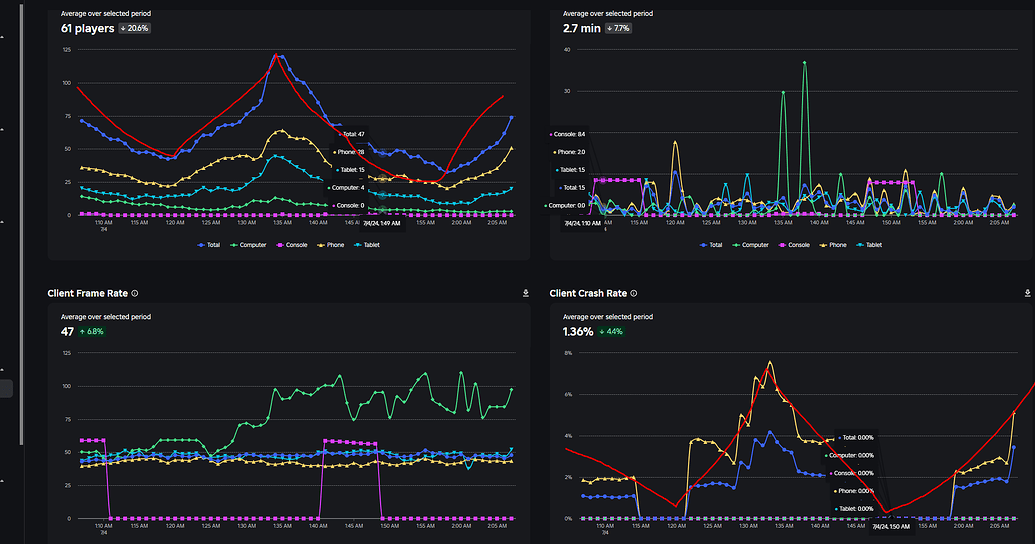Click 'Total: 47' in the players chart tooltip
This screenshot has width=1035, height=544.
point(352,134)
